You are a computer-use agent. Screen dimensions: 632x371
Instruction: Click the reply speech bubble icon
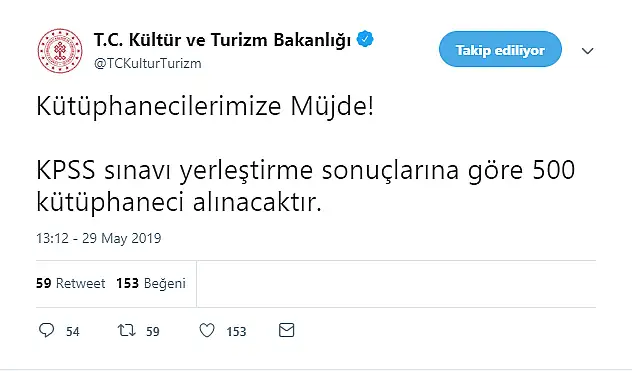tap(46, 330)
